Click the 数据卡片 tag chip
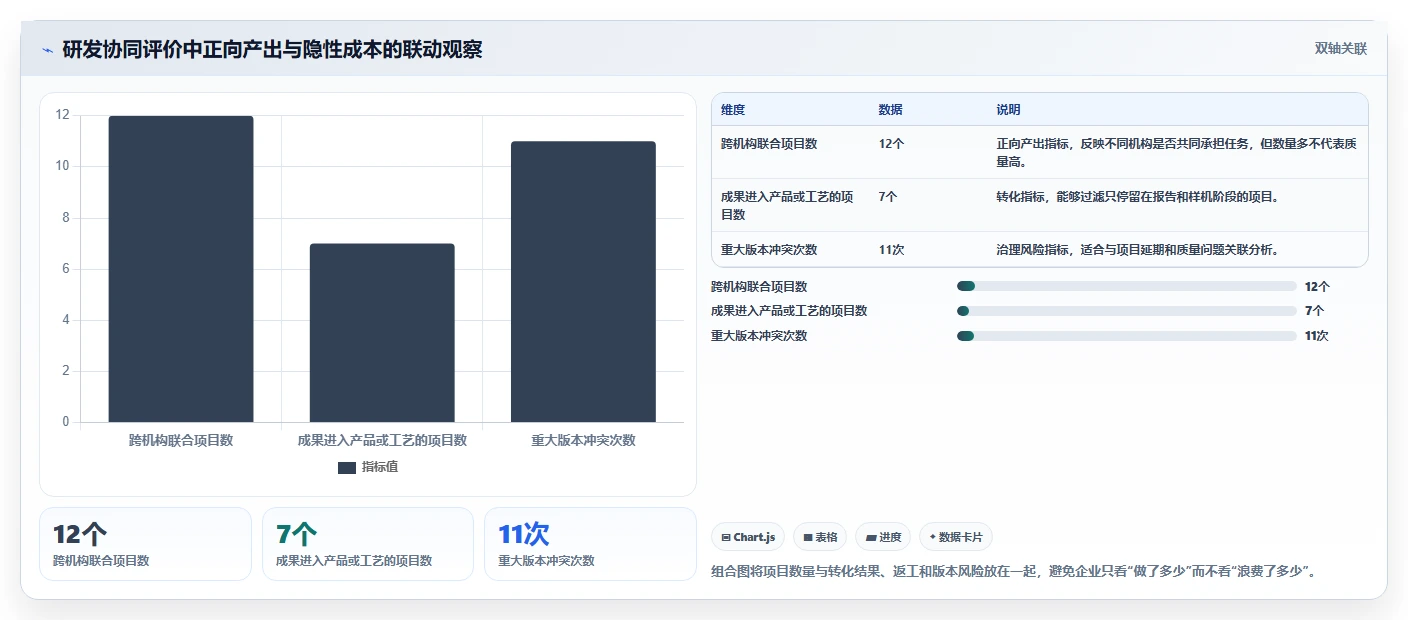Screen dimensions: 1408x620 956,537
